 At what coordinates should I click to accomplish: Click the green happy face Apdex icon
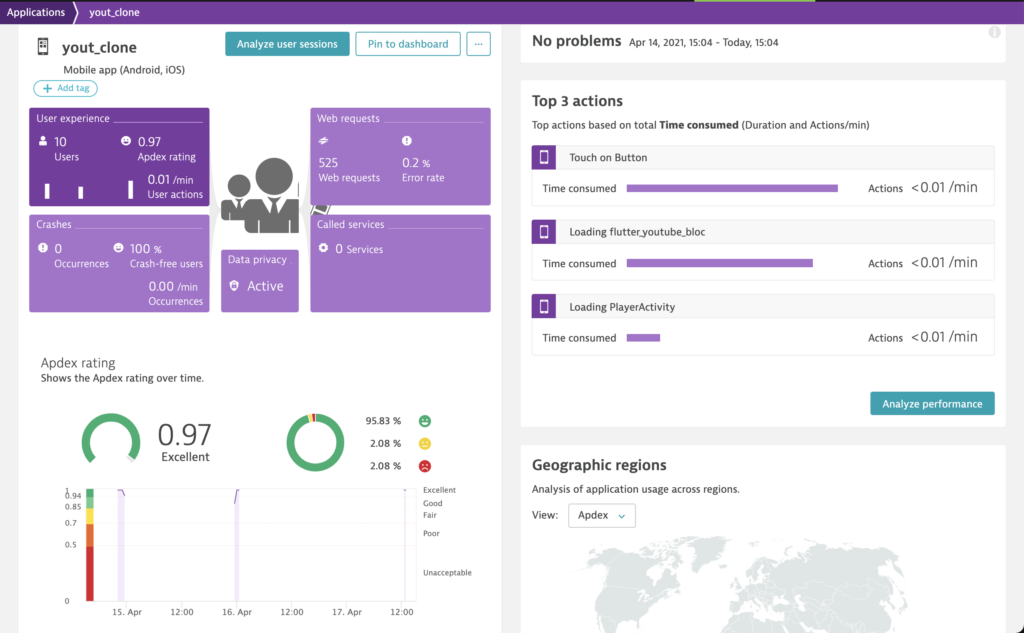(x=425, y=421)
